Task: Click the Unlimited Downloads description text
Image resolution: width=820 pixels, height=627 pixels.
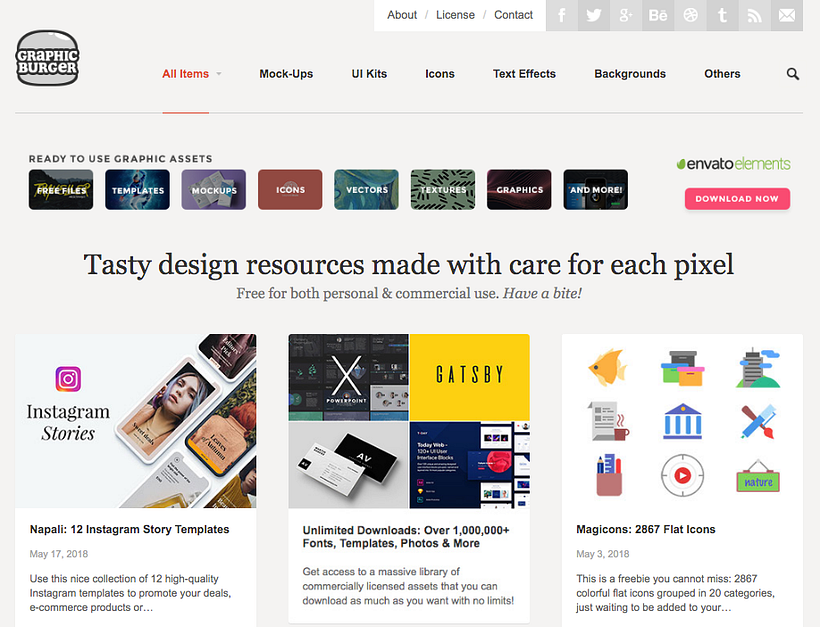Action: [408, 586]
